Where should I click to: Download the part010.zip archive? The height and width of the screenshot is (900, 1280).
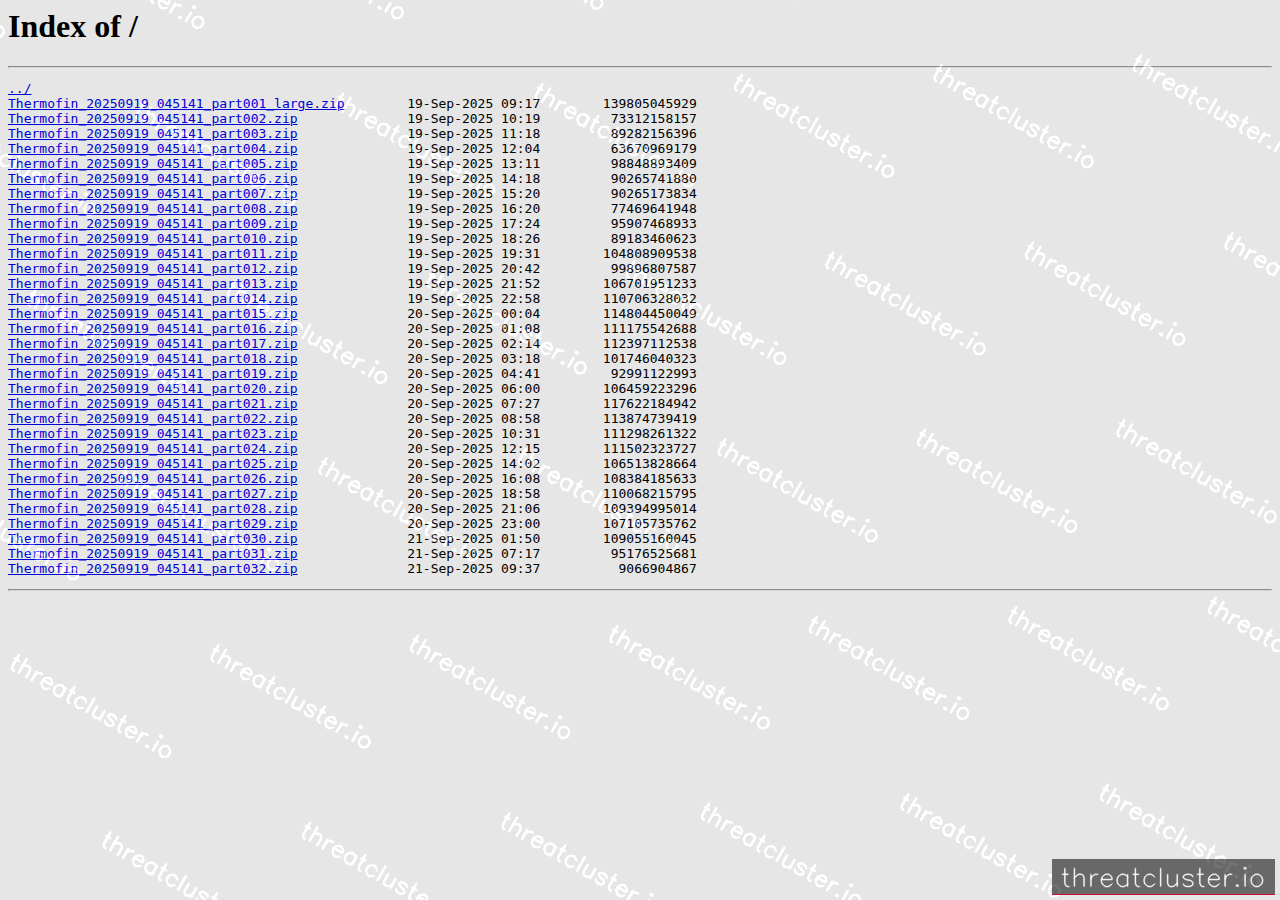tap(153, 239)
